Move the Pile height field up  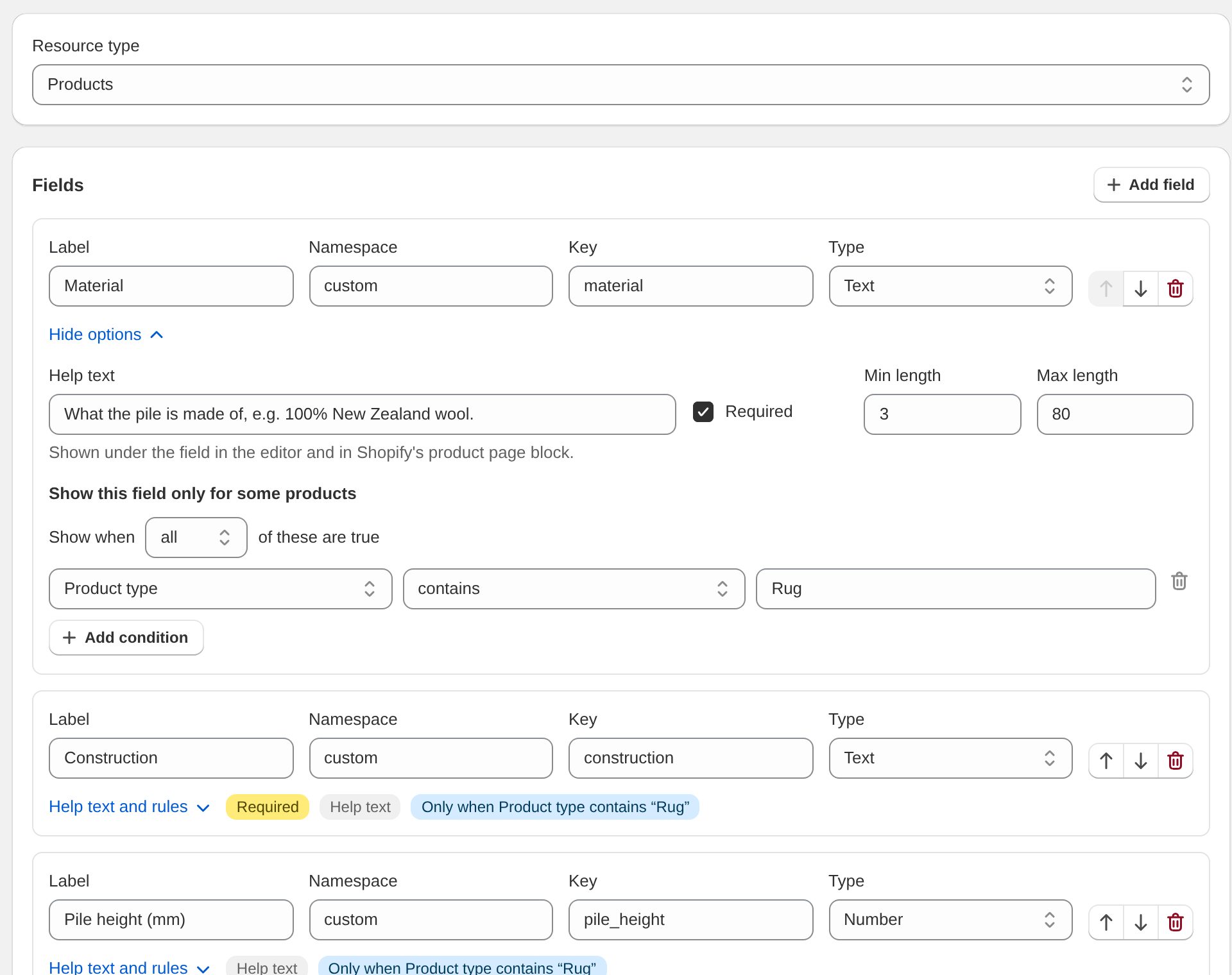click(1106, 922)
